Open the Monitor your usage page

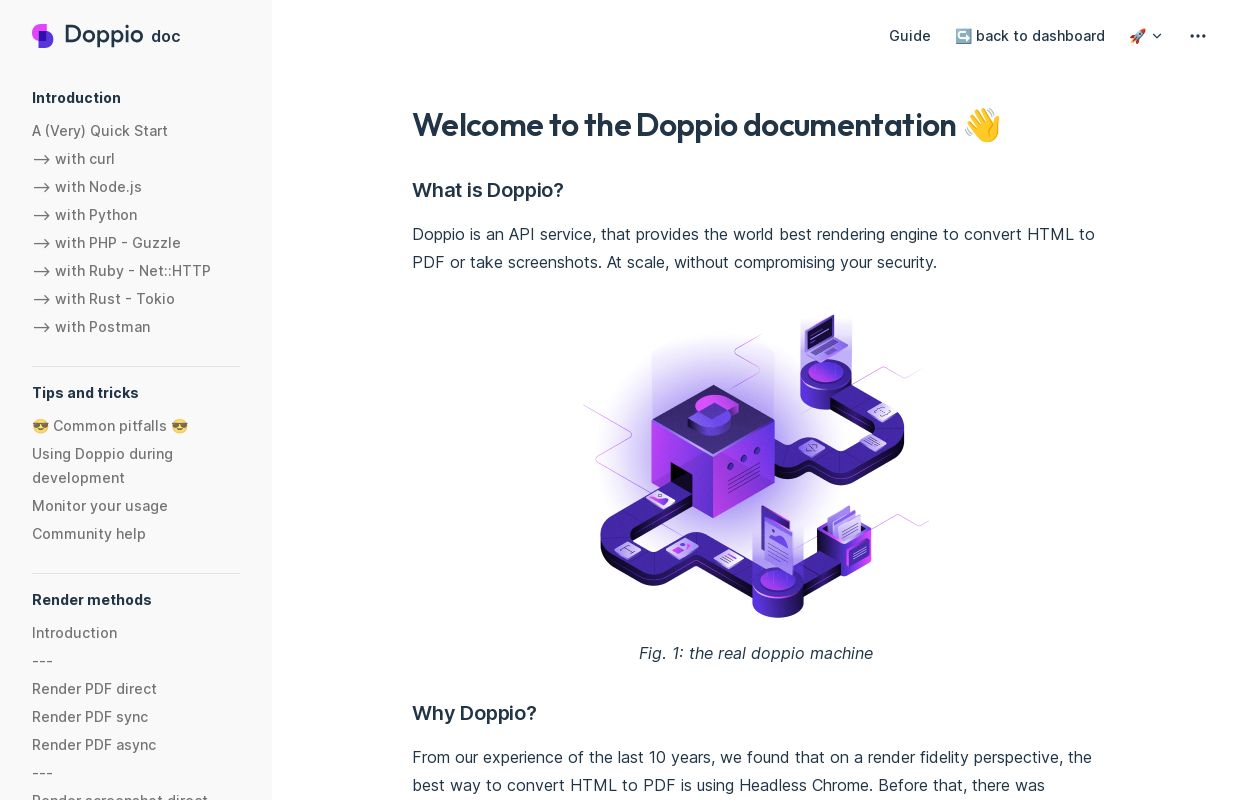click(x=100, y=506)
